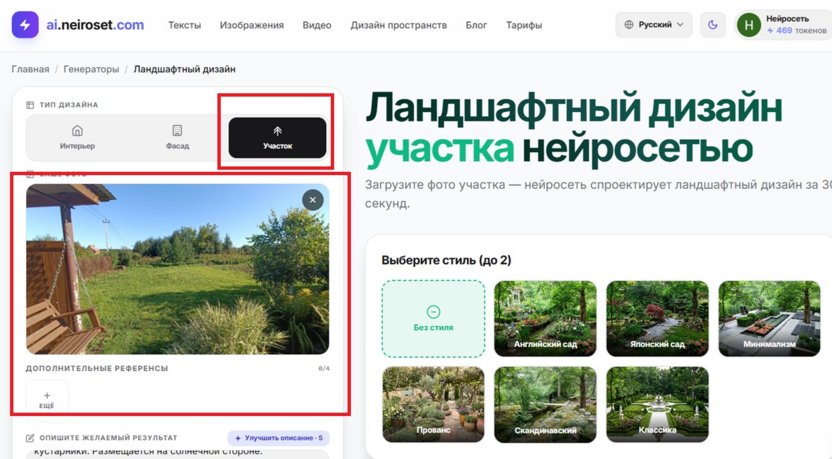Screen dimensions: 832x459
Task: Check the 469 токенов balance
Action: 796,31
